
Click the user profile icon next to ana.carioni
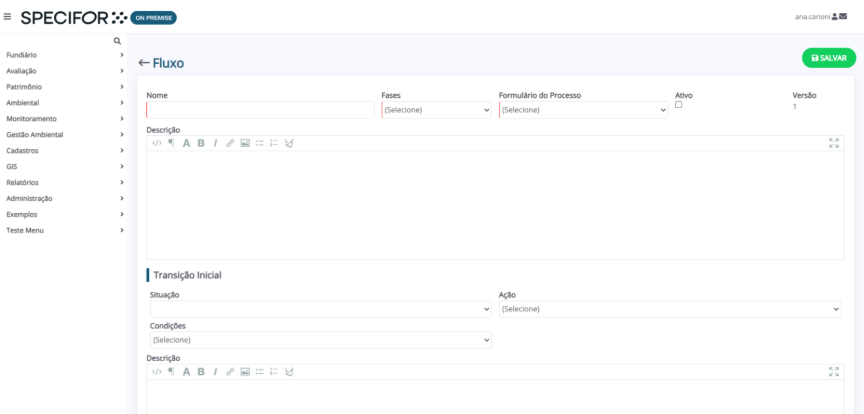[835, 17]
